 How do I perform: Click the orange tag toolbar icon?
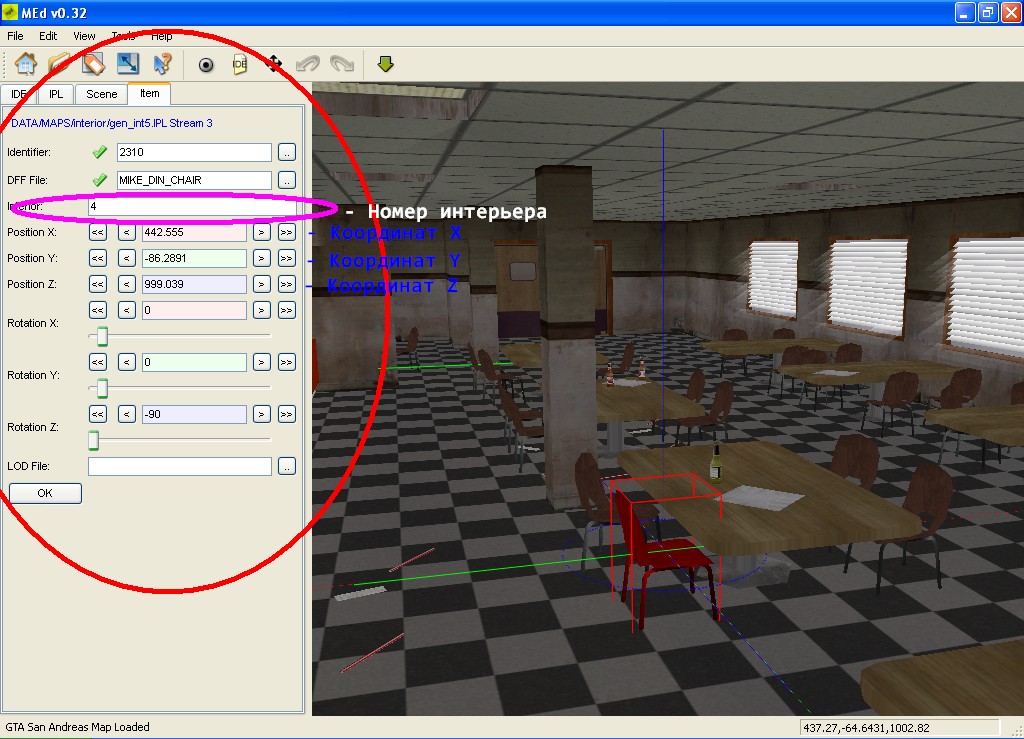(x=93, y=64)
